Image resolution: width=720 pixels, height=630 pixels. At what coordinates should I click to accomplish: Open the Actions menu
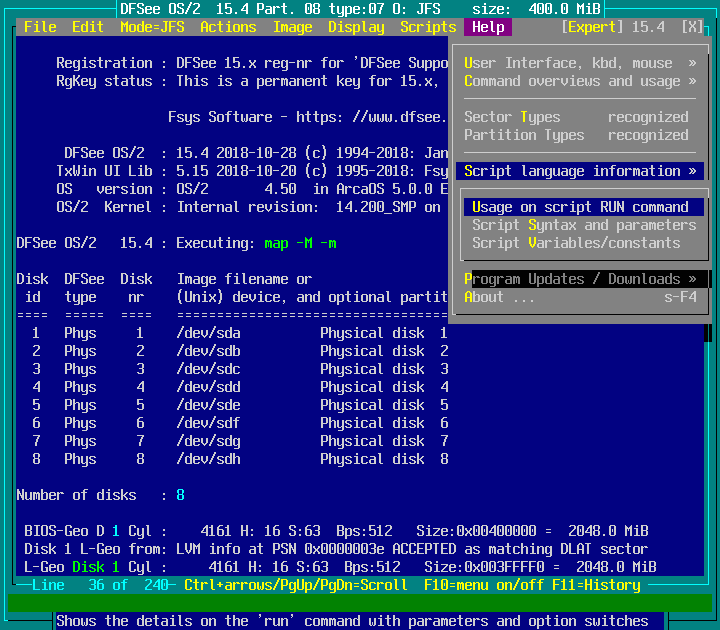click(228, 27)
